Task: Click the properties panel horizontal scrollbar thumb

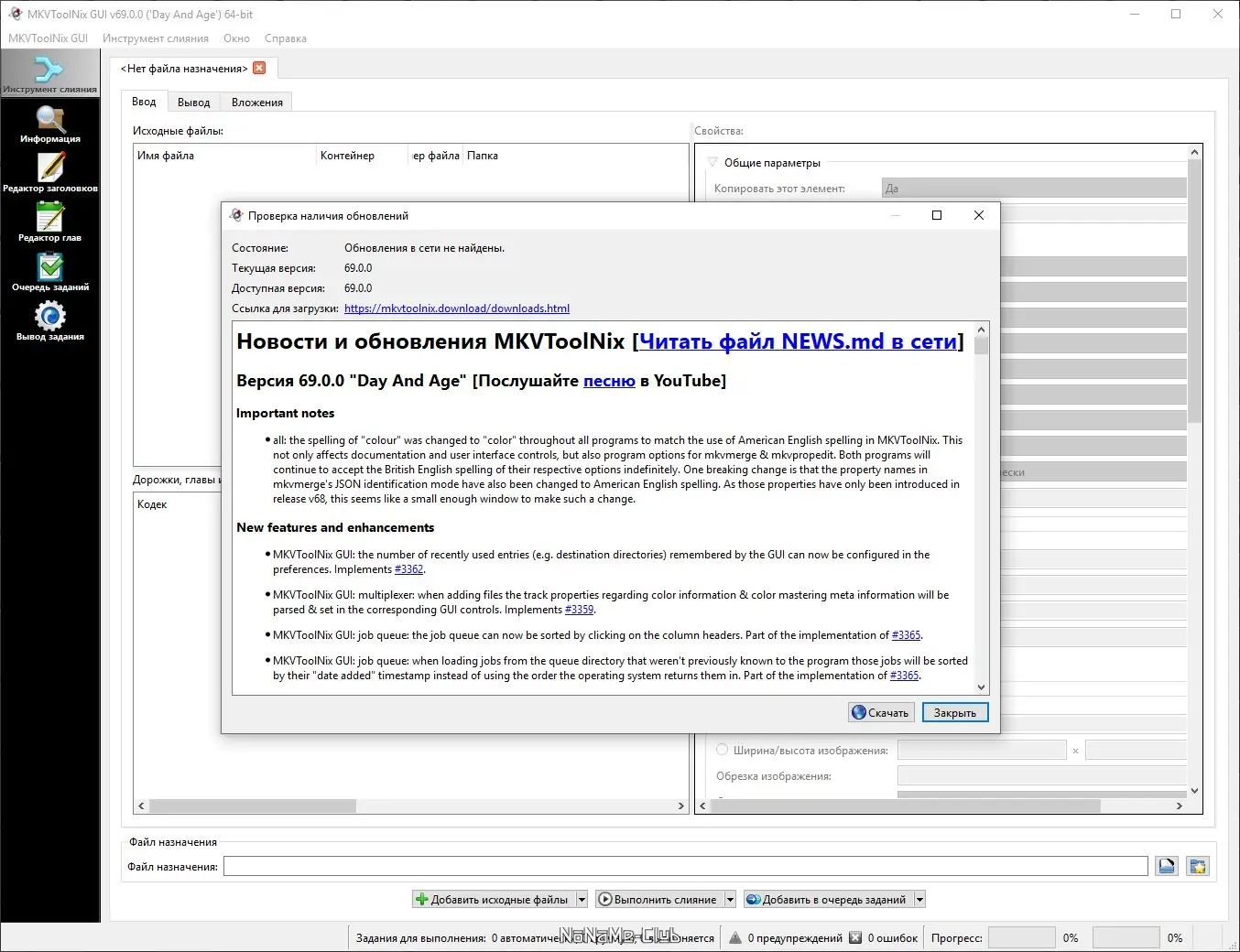Action: (904, 806)
